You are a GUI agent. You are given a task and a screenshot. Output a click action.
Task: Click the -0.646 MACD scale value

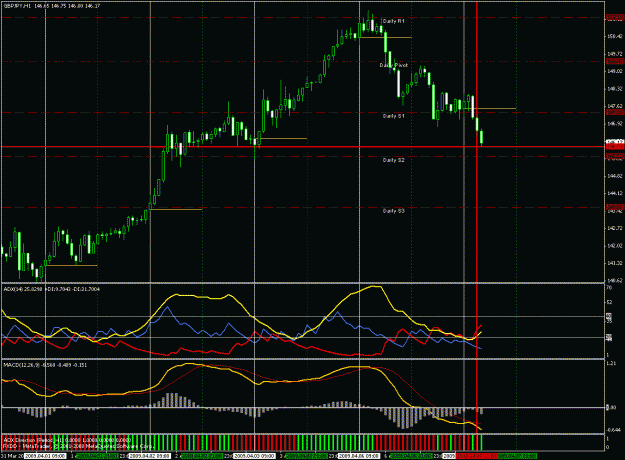tap(614, 430)
